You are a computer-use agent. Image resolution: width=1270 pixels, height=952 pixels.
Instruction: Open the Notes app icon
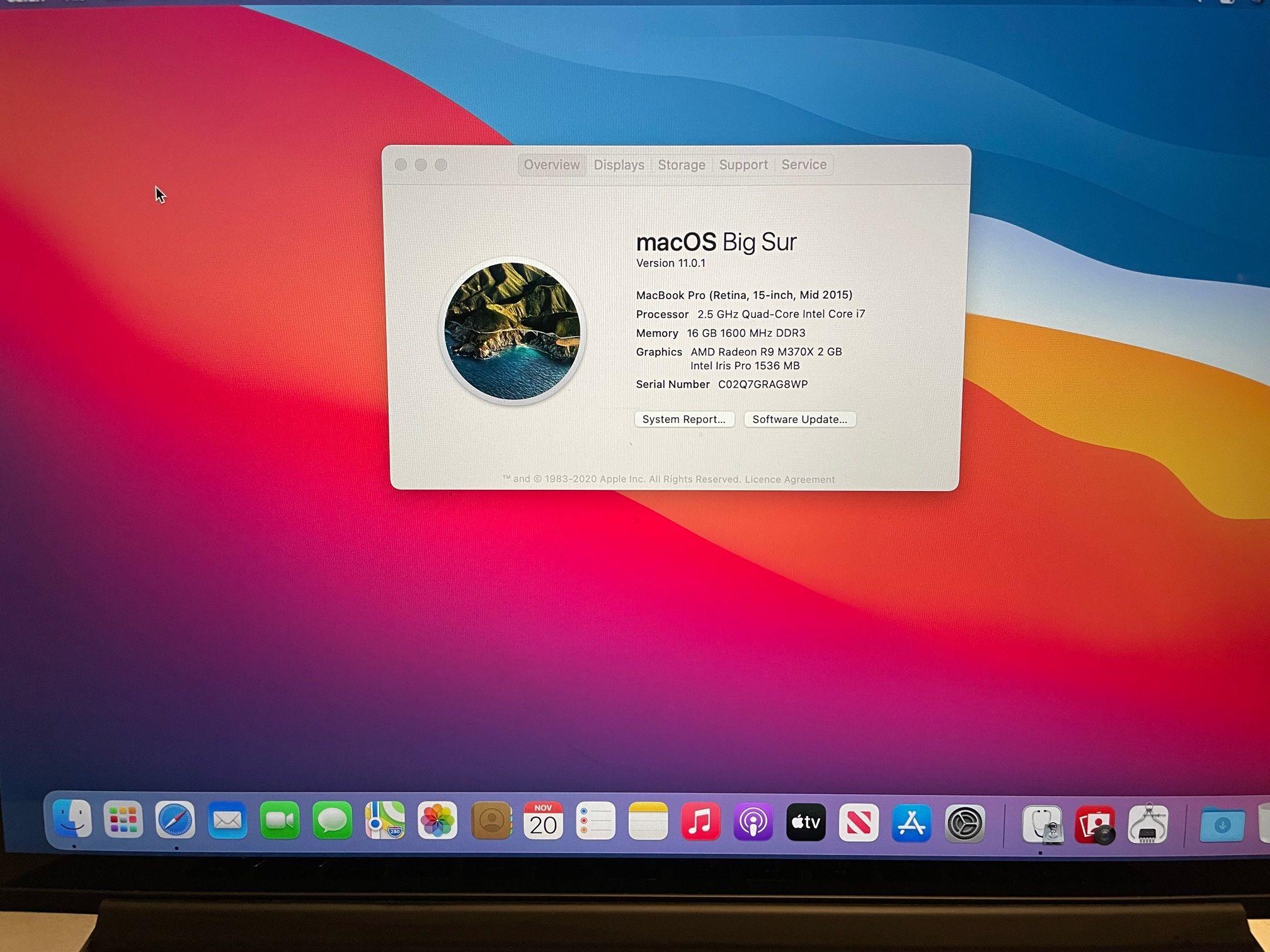click(x=648, y=821)
